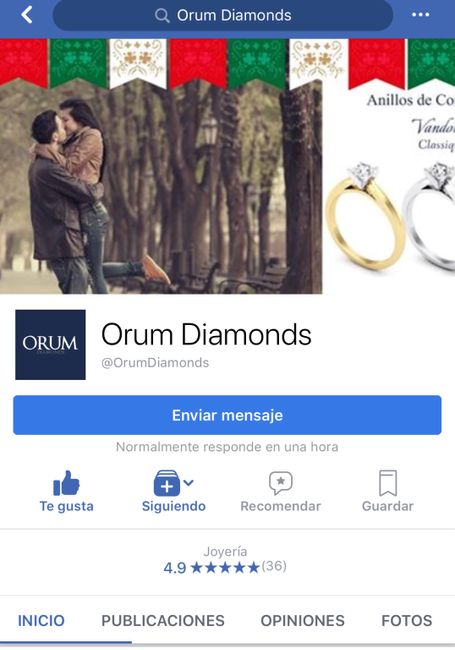Open the couple kissing cover photo

[161, 187]
